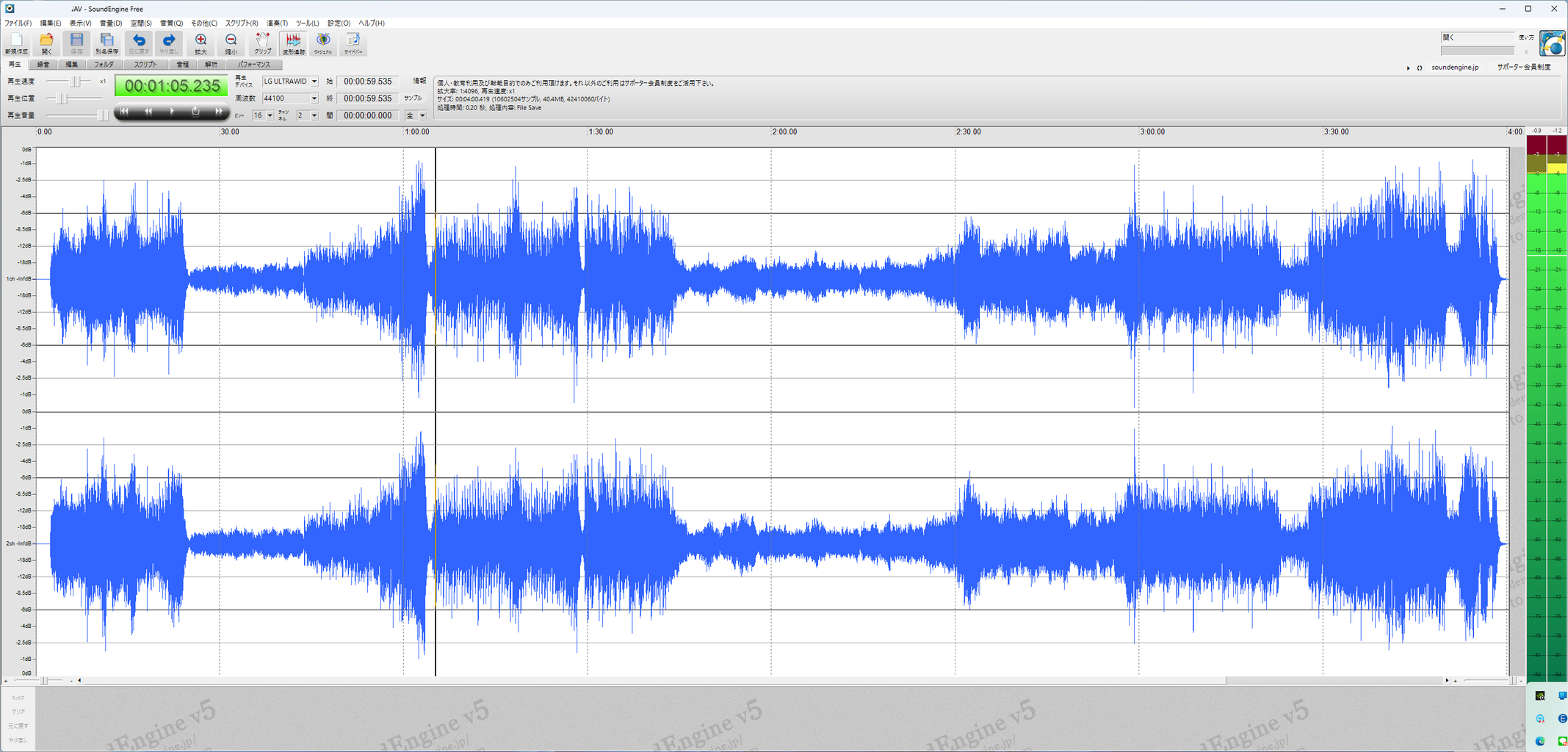Open the ファイル(F) menu
The image size is (1568, 752).
pyautogui.click(x=18, y=23)
